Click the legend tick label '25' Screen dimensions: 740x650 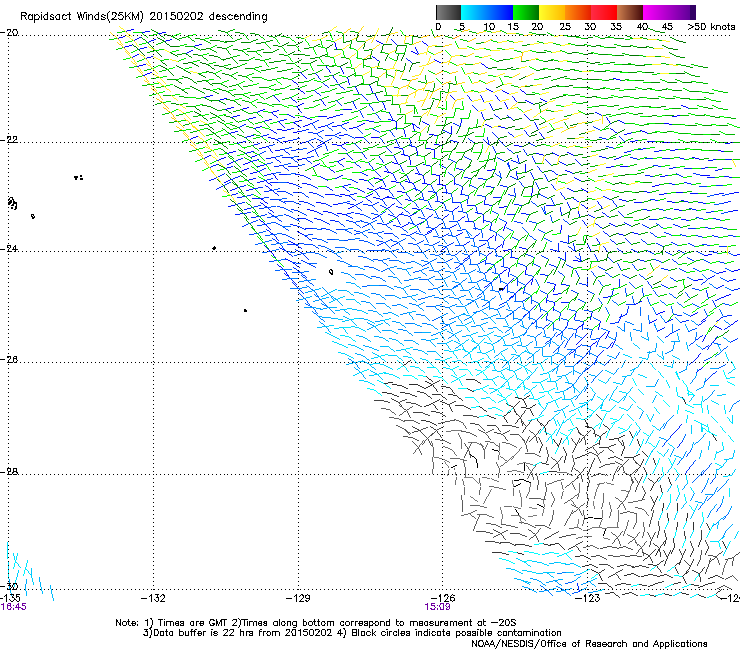[x=564, y=26]
